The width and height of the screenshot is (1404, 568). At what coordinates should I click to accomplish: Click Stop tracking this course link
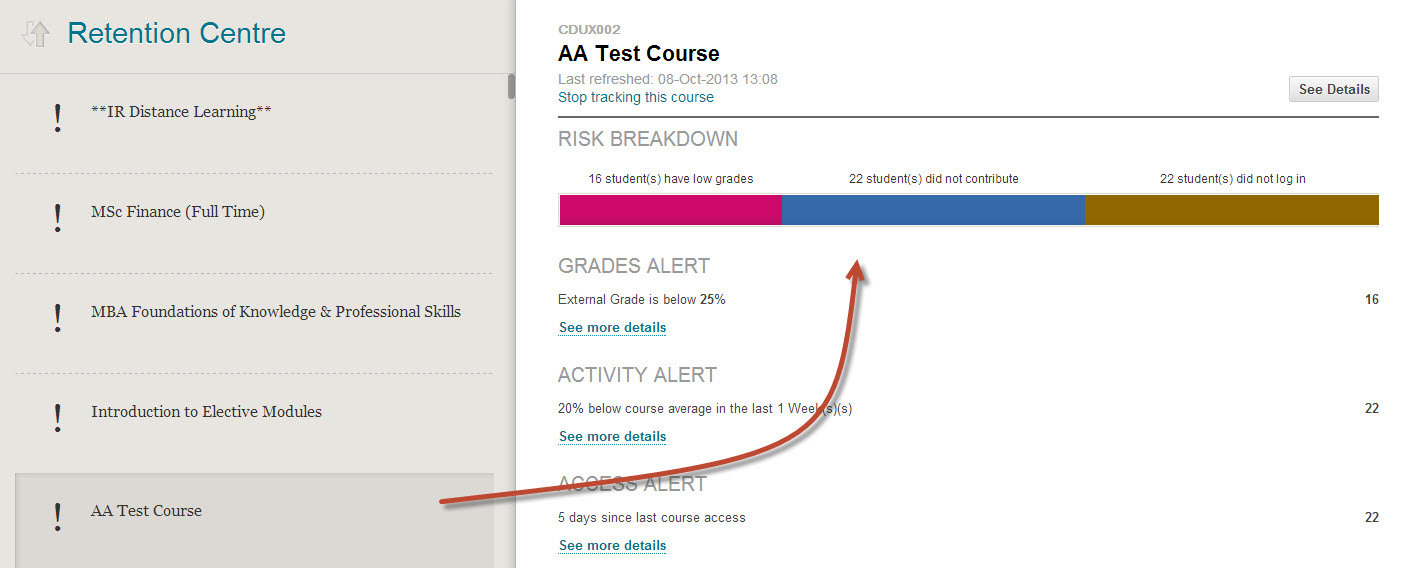(636, 97)
